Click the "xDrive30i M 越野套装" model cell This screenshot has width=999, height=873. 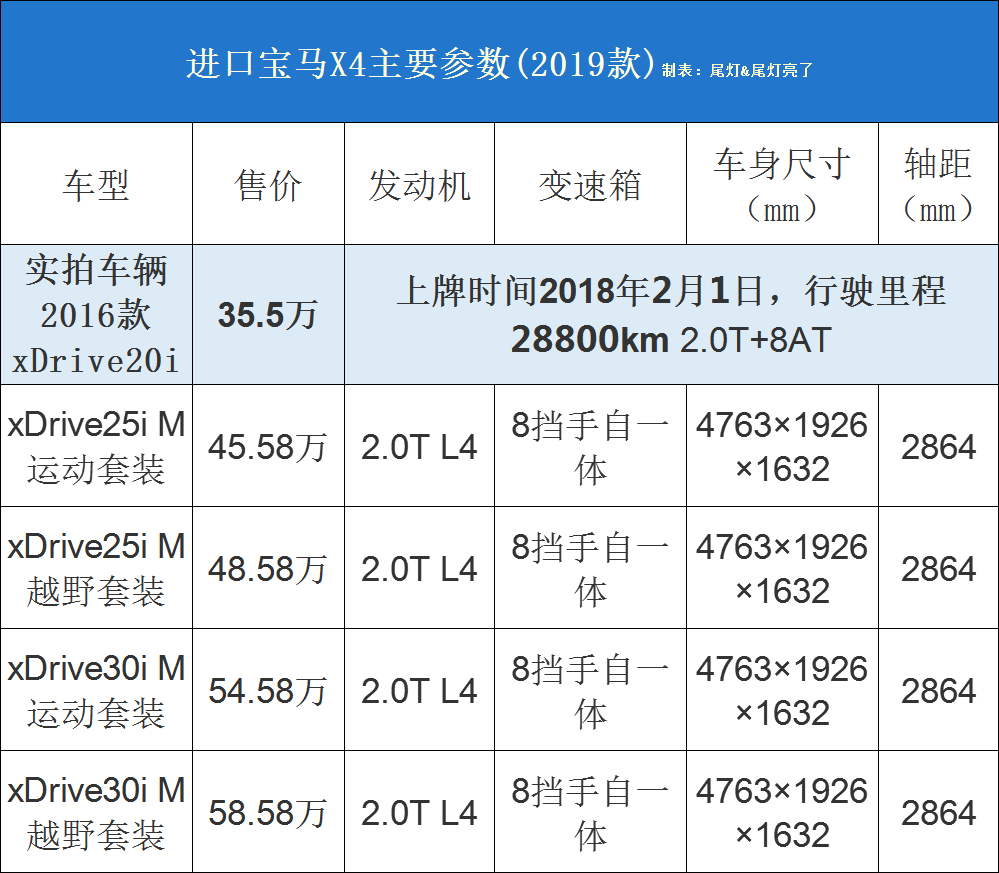96,812
